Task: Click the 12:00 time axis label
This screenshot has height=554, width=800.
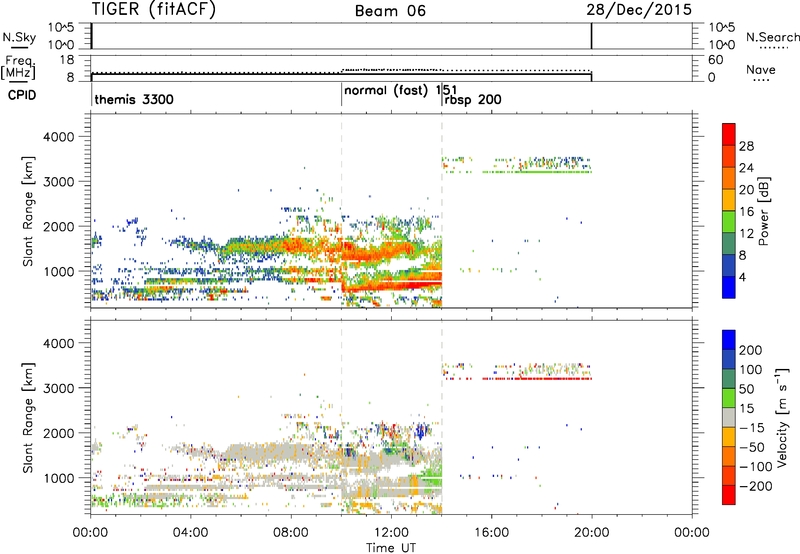Action: [391, 532]
